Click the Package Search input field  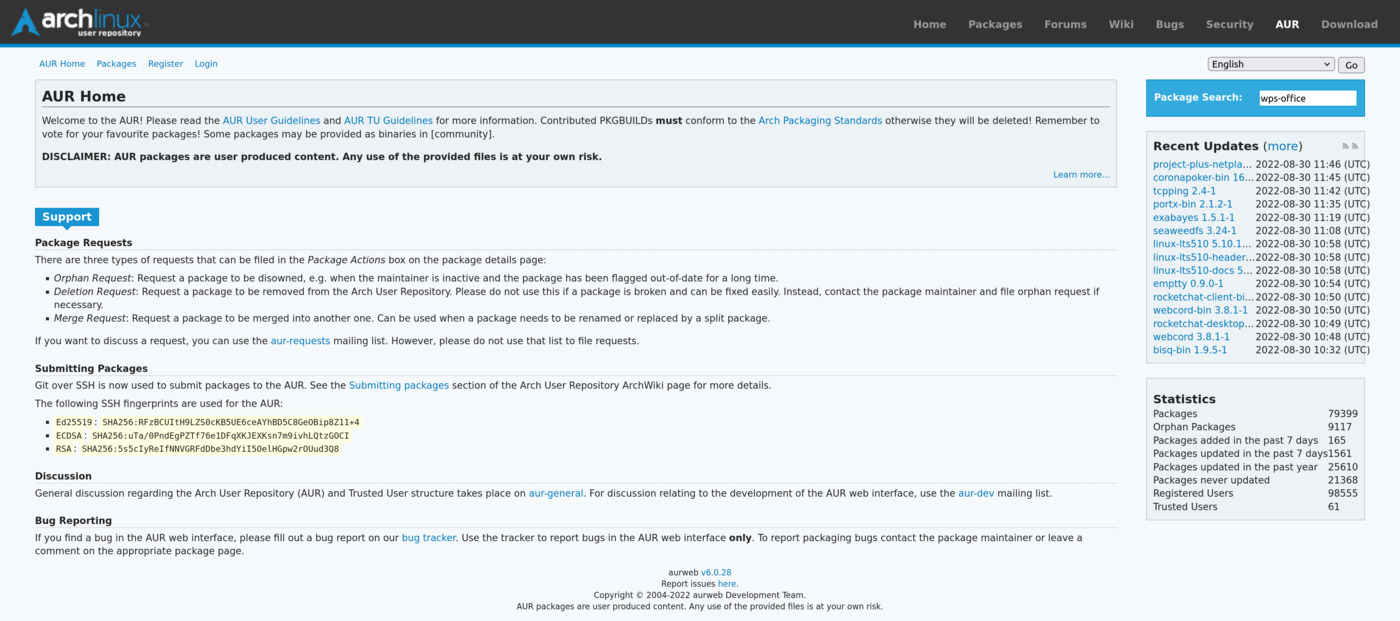1307,98
